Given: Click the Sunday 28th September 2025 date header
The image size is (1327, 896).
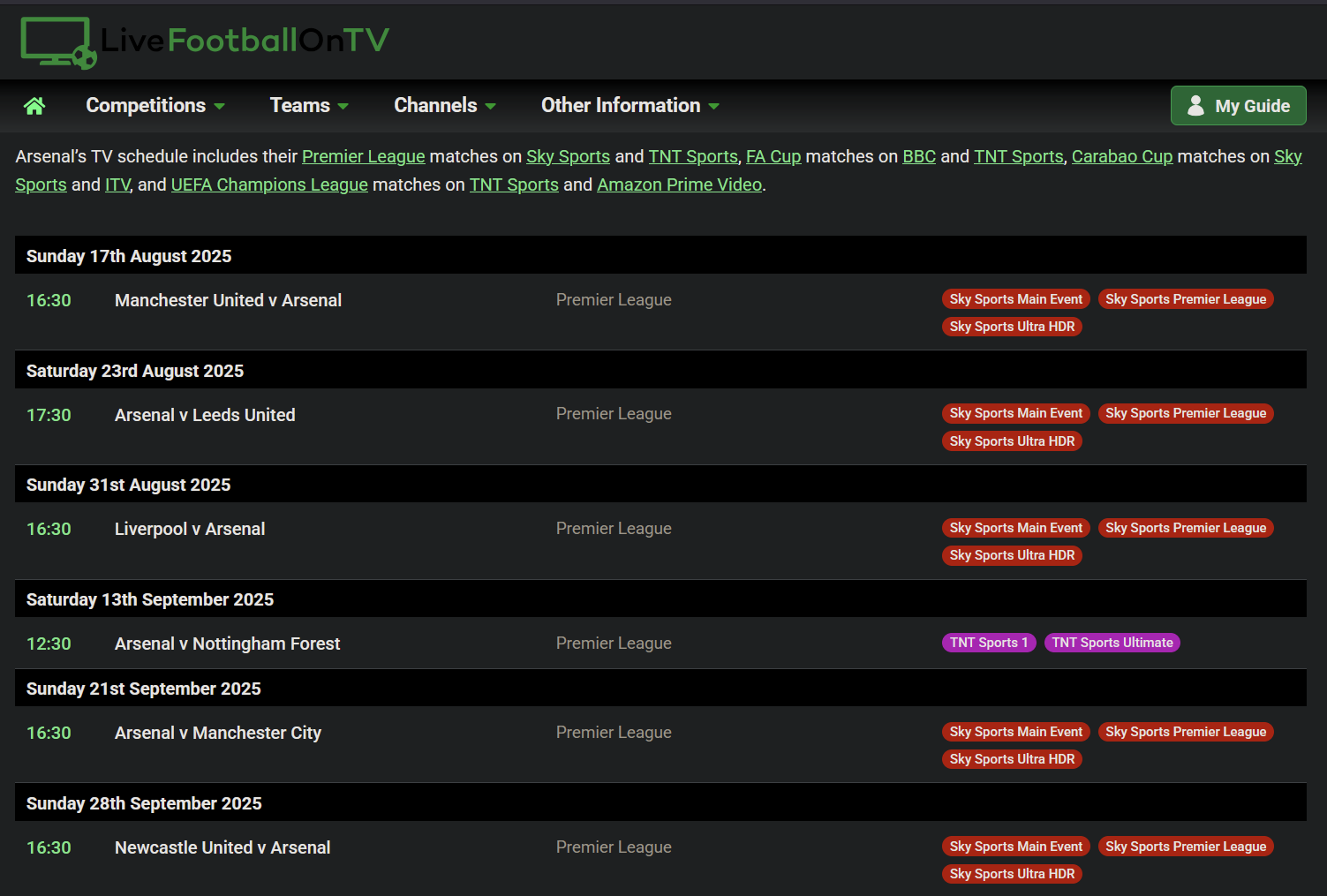Looking at the screenshot, I should tap(660, 802).
